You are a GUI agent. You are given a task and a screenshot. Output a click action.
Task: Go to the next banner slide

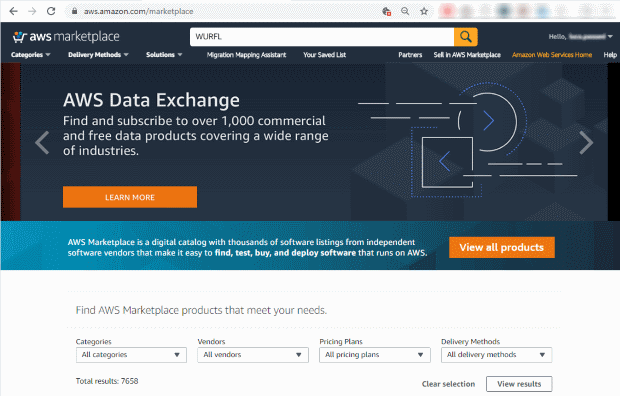[x=586, y=142]
